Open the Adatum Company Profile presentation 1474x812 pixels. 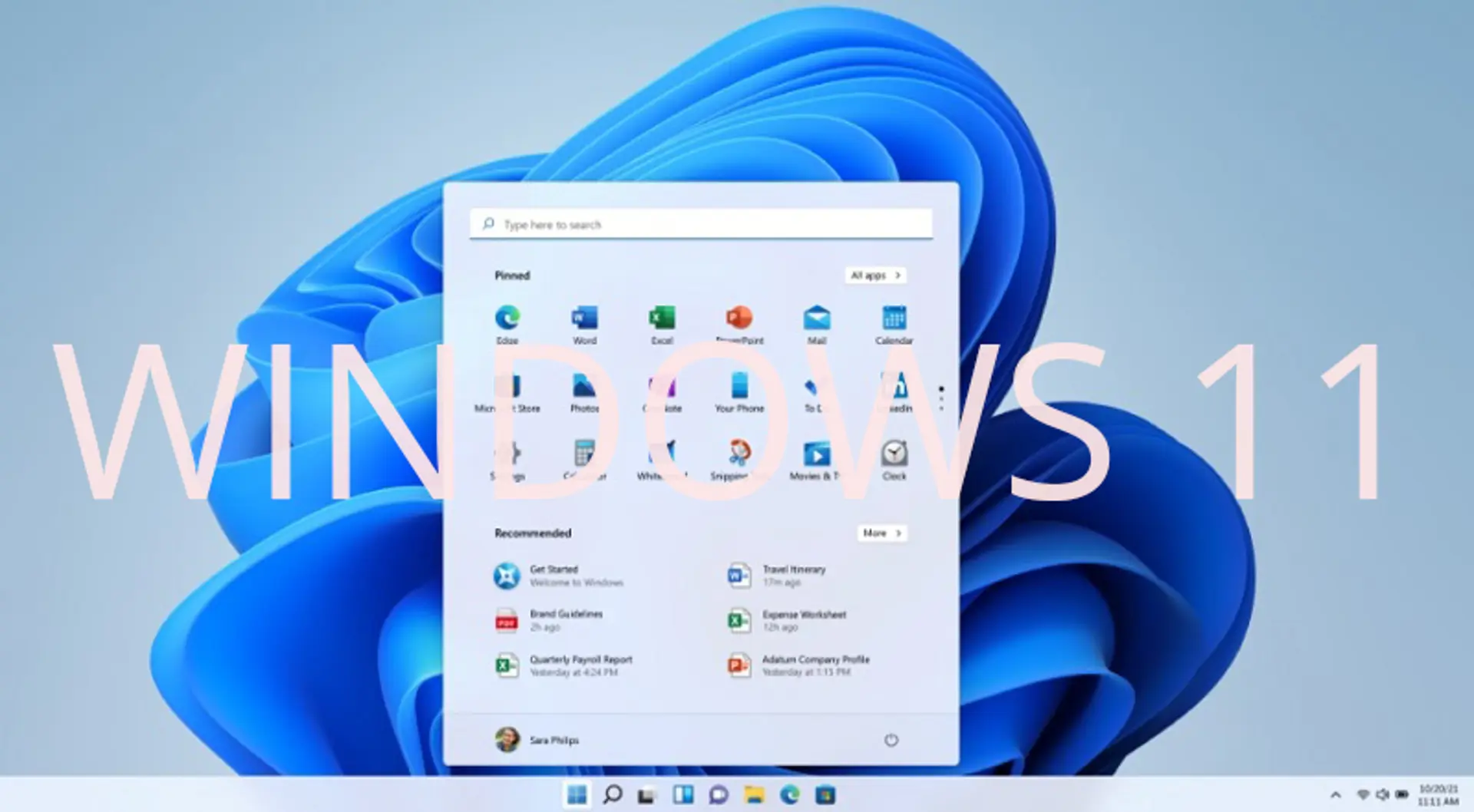point(798,665)
